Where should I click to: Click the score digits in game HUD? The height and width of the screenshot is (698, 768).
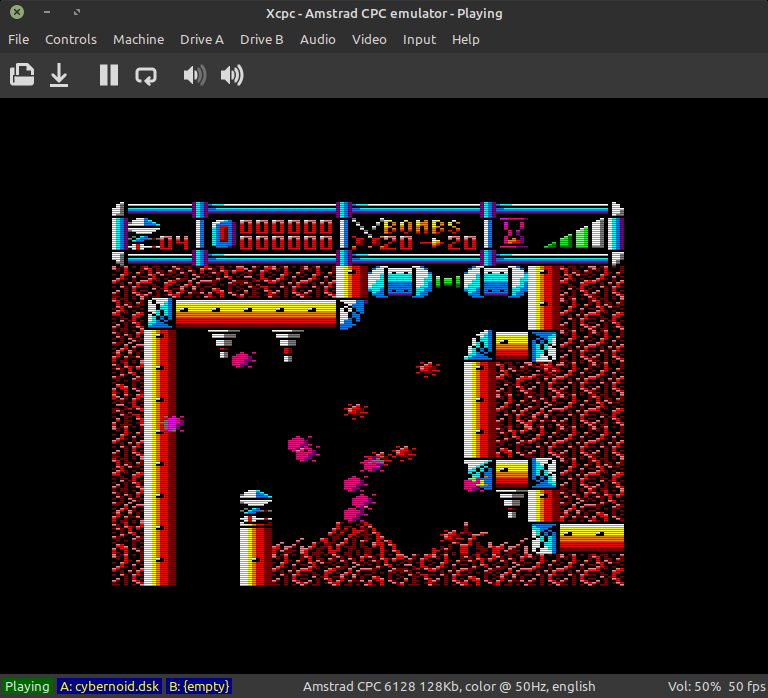[287, 234]
